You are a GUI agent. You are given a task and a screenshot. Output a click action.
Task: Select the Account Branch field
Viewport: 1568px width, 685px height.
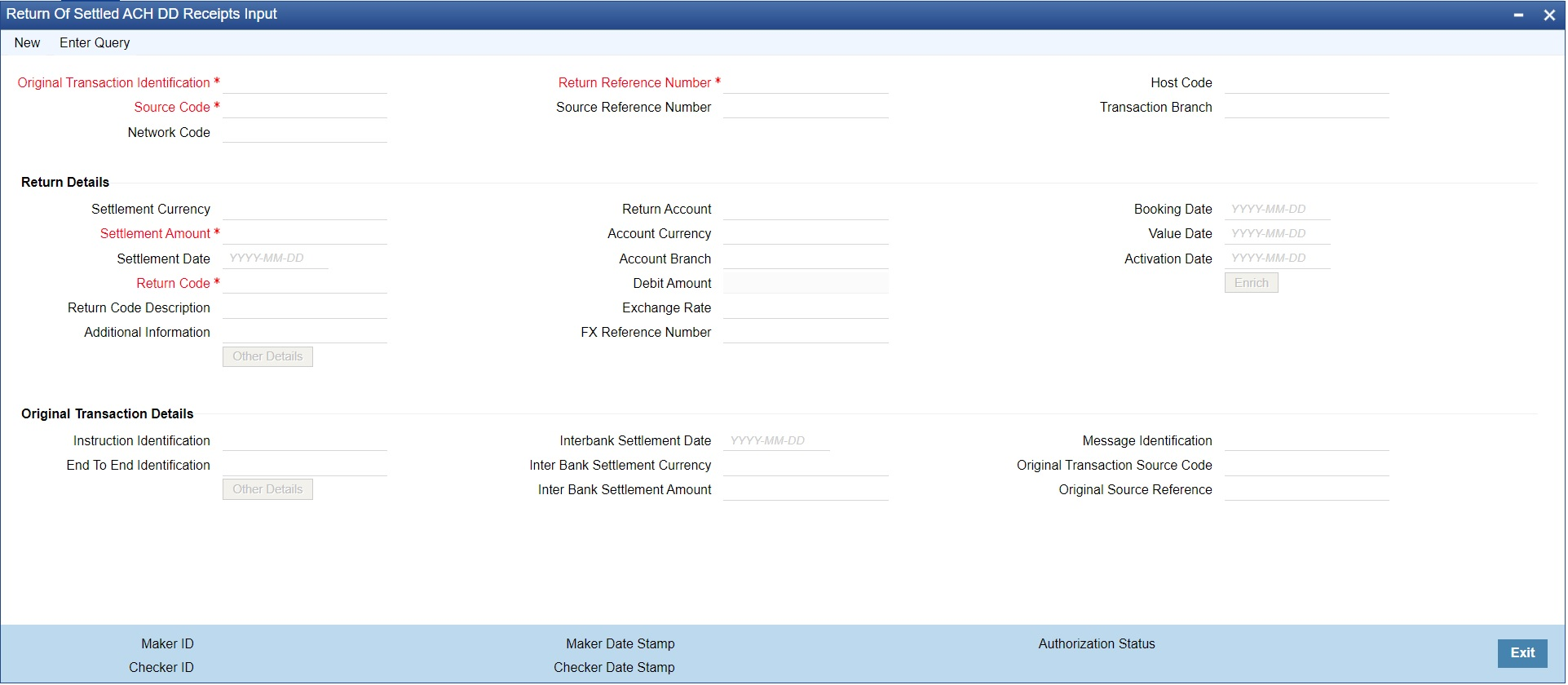[x=806, y=259]
